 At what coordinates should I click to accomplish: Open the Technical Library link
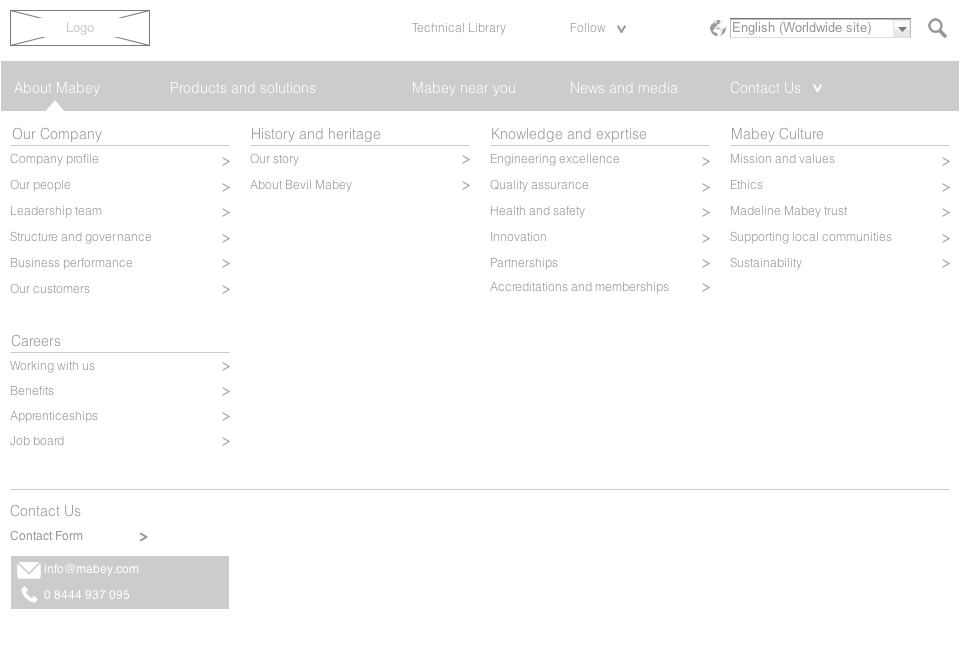(459, 28)
